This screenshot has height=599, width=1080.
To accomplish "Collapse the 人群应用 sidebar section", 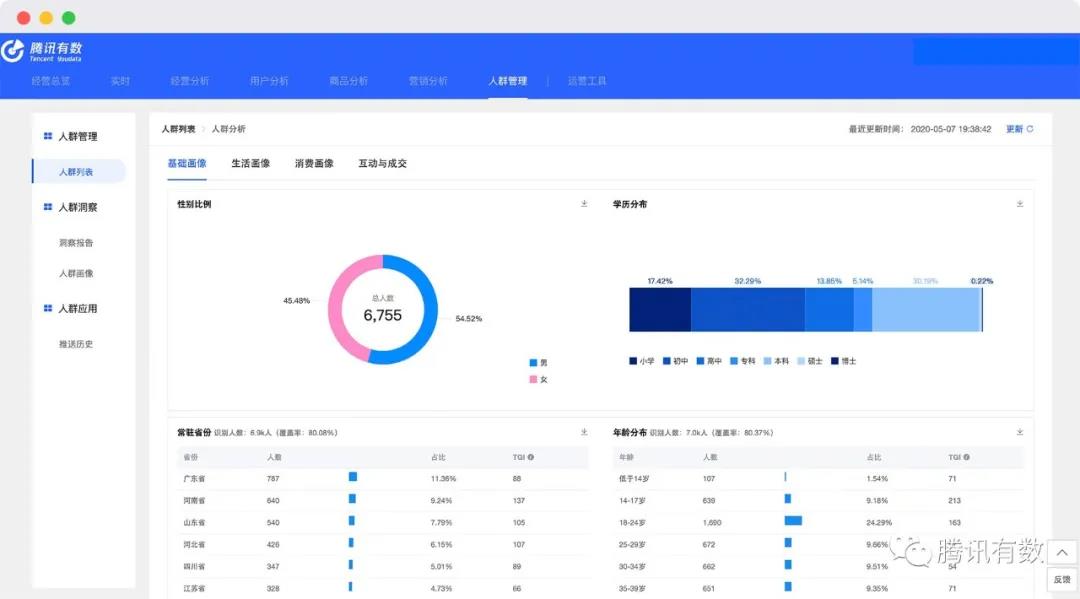I will pos(77,308).
